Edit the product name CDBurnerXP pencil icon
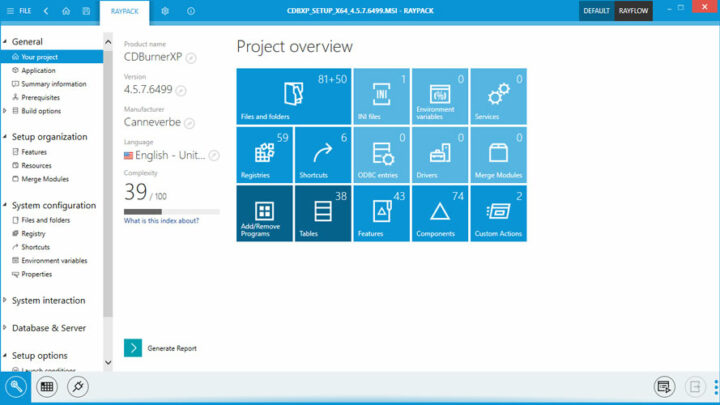The height and width of the screenshot is (405, 720). [x=191, y=58]
